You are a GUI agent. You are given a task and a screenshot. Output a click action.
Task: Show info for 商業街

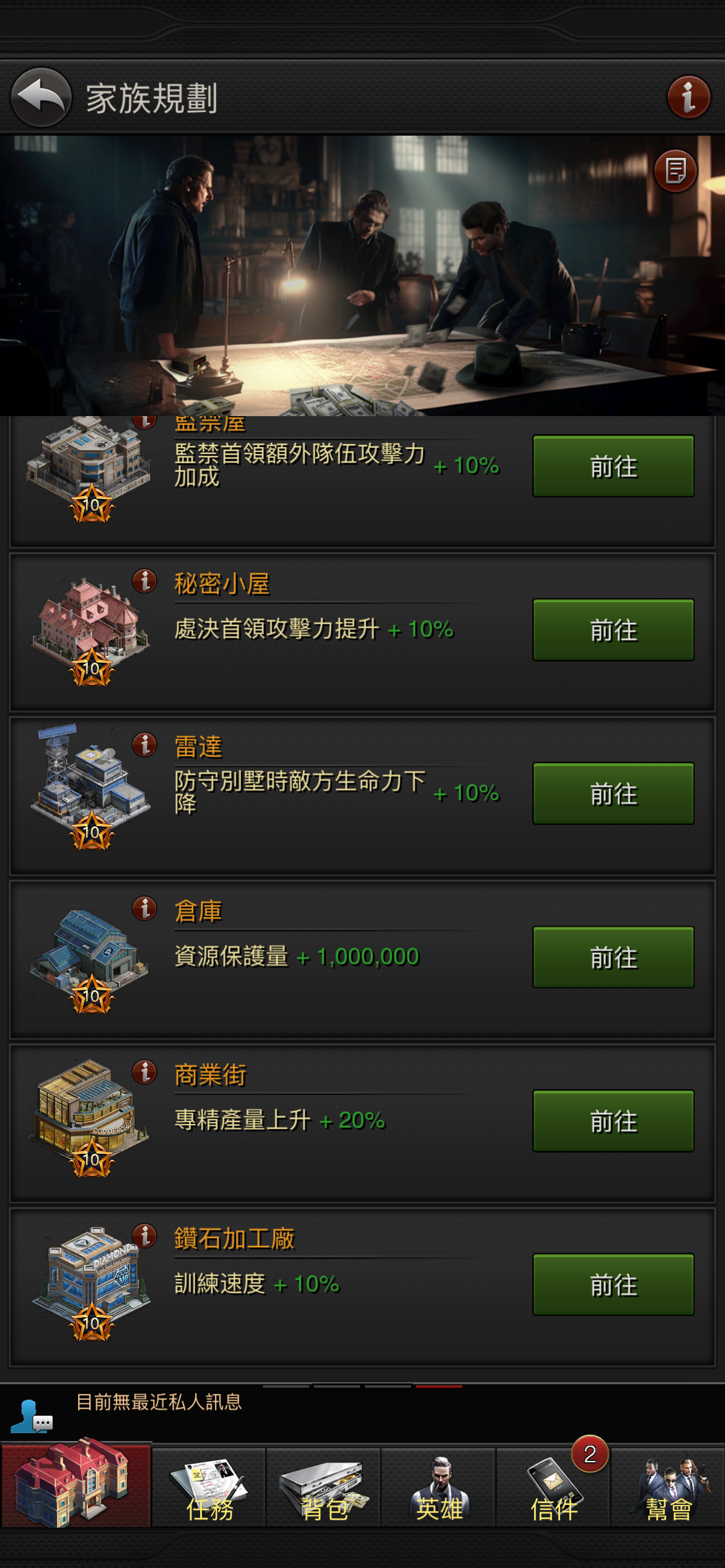tap(144, 1072)
